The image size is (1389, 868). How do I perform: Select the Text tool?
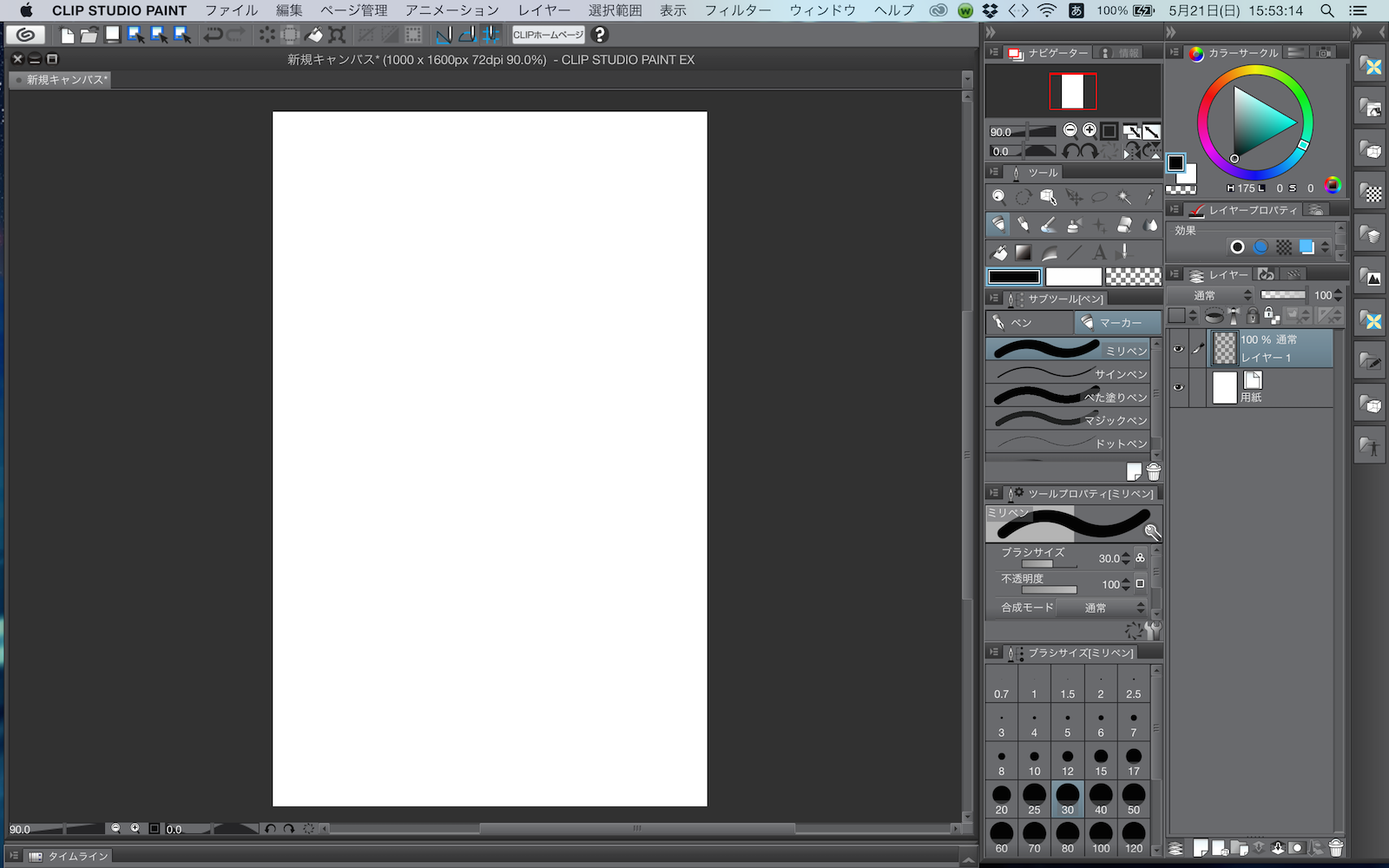click(1100, 253)
